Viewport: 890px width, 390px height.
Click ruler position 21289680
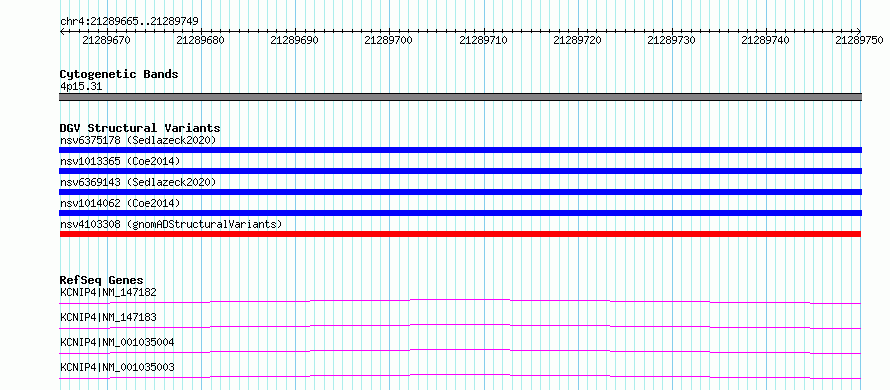click(200, 40)
